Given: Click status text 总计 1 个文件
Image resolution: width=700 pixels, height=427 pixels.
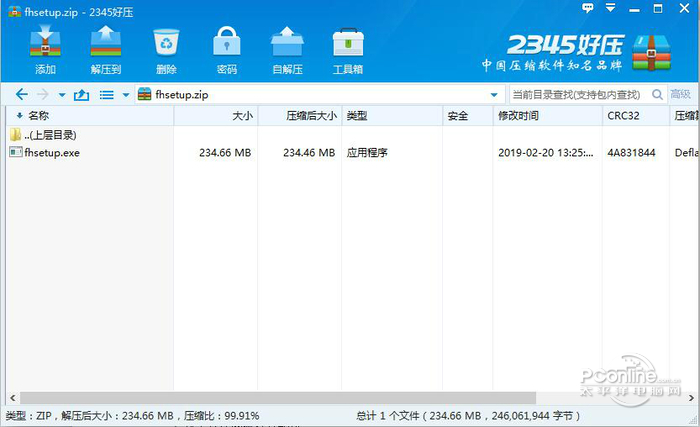Looking at the screenshot, I should click(388, 416).
